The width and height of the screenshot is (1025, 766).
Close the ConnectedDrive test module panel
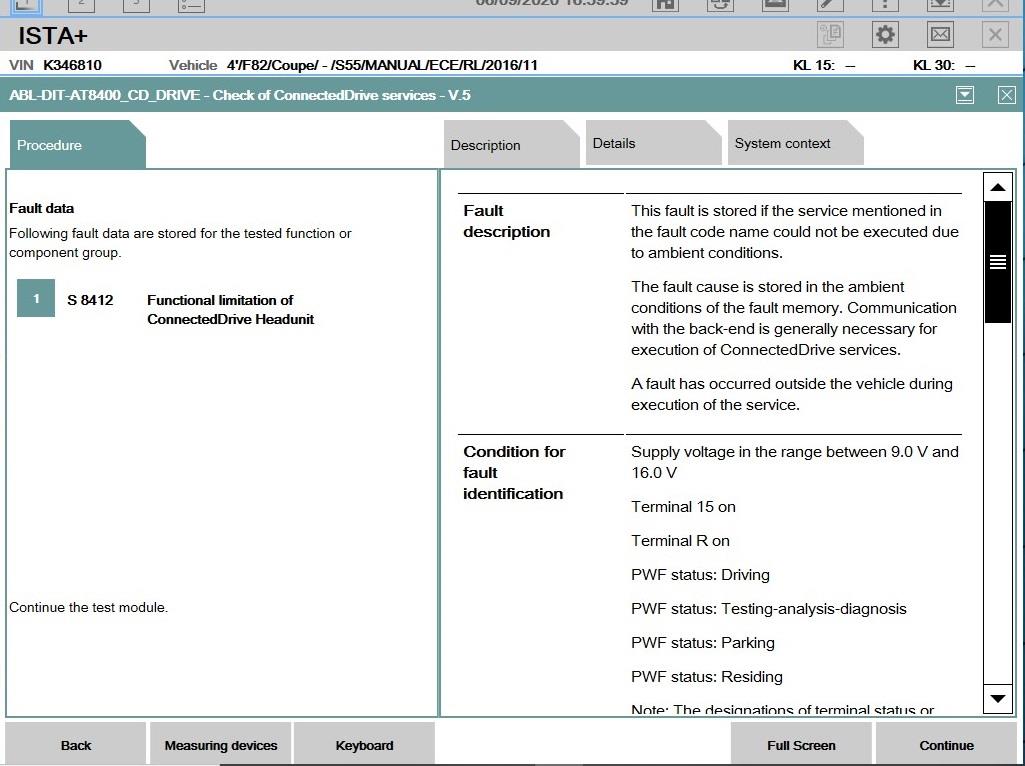[1007, 95]
